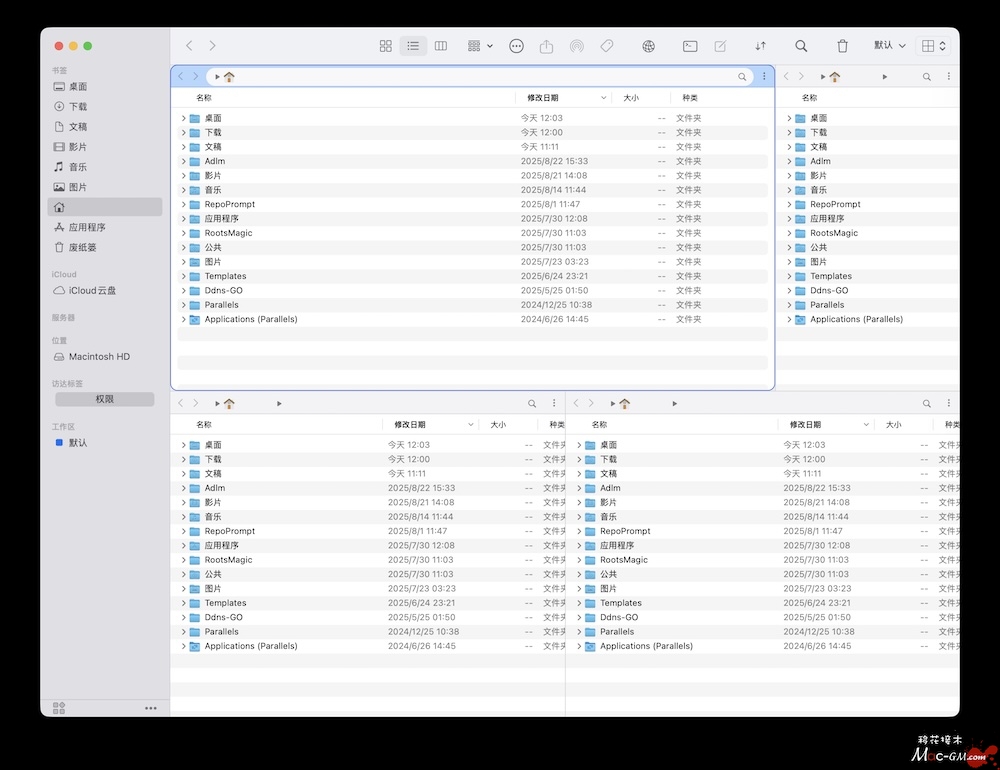The width and height of the screenshot is (1000, 770).
Task: Open the 默认 workspace dropdown
Action: pyautogui.click(x=890, y=45)
